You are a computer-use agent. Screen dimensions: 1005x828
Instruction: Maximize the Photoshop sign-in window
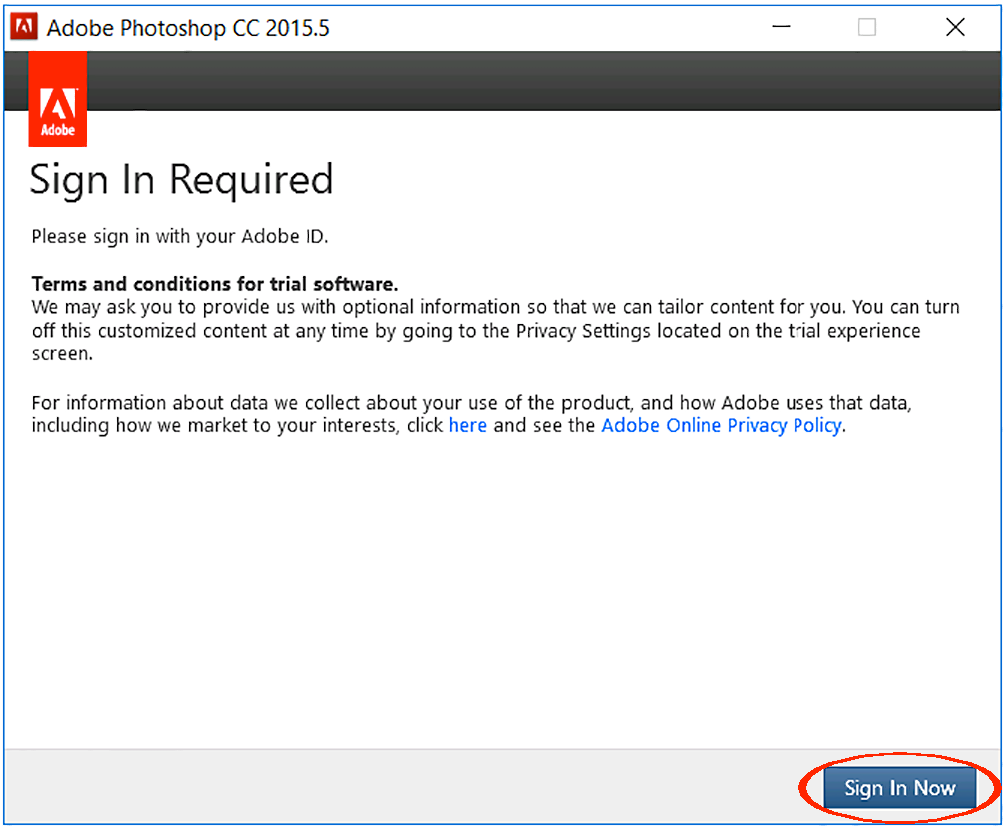coord(867,27)
